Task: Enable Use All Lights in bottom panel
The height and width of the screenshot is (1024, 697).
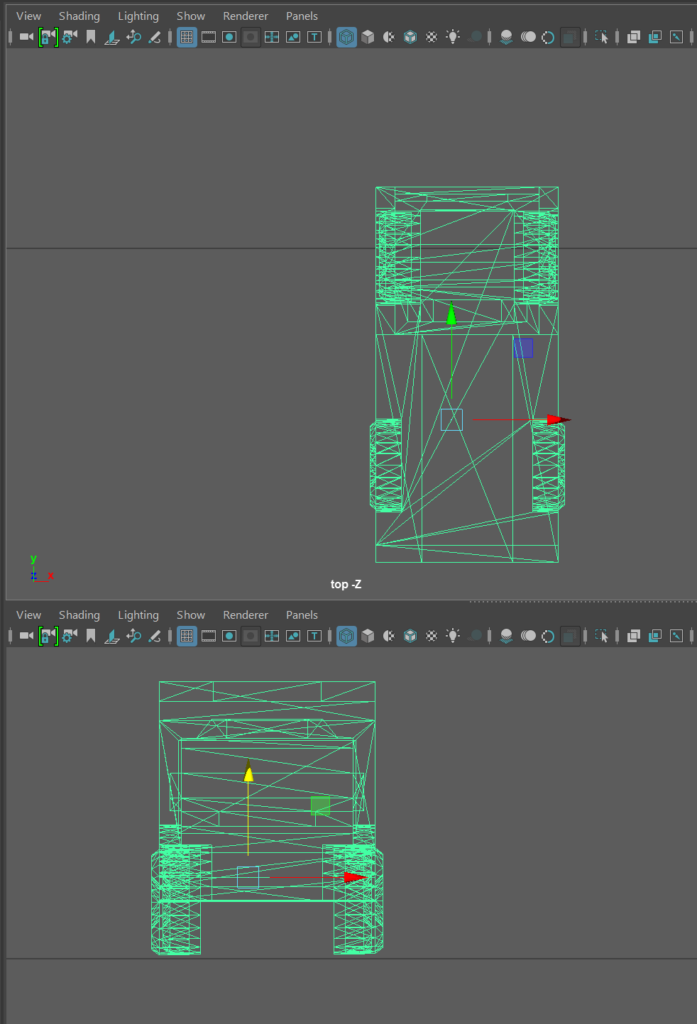Action: click(453, 636)
